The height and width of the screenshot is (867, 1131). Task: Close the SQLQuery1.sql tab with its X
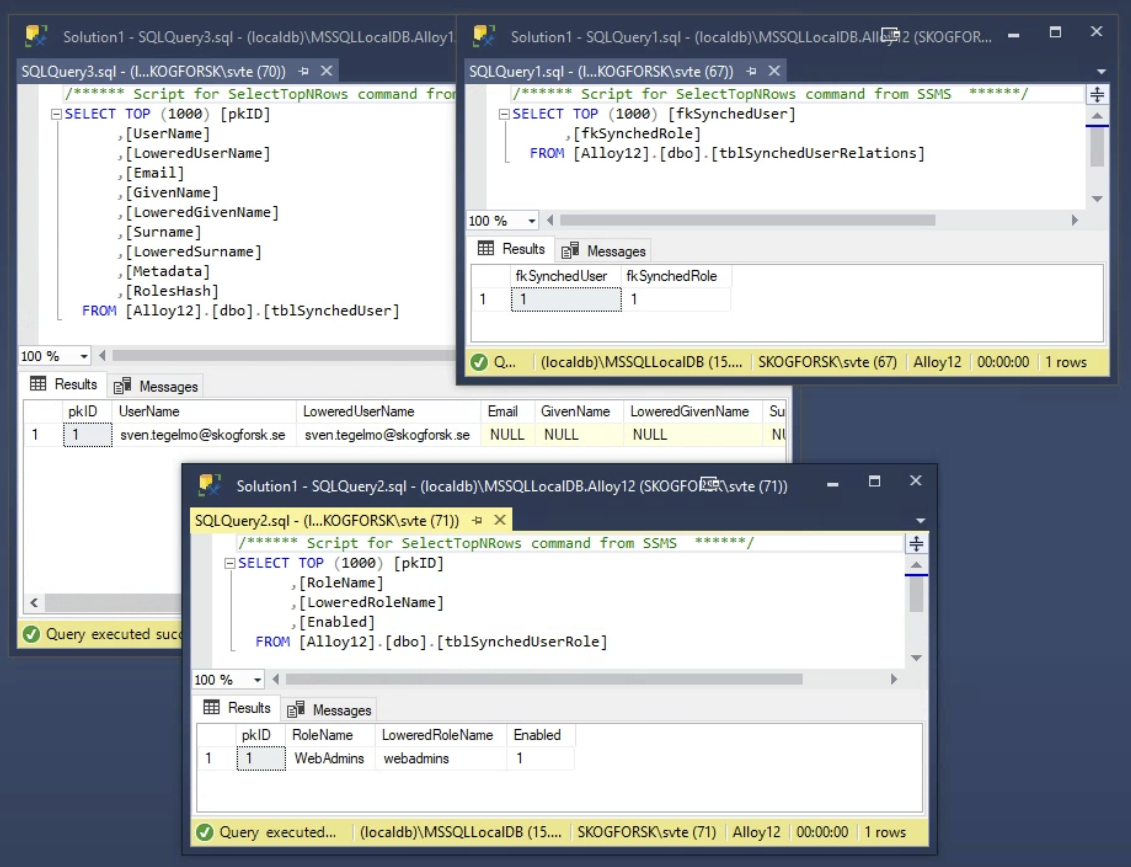point(774,71)
